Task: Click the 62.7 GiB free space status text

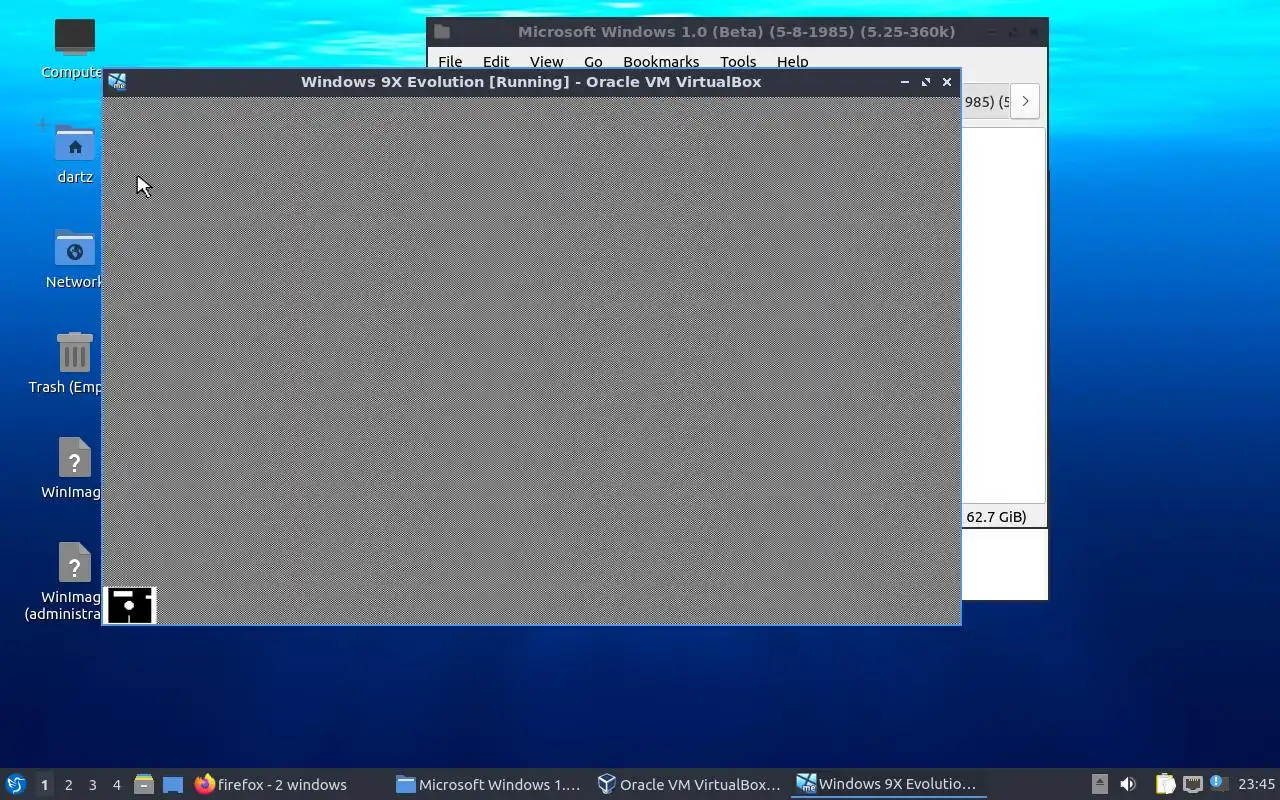Action: [x=996, y=517]
